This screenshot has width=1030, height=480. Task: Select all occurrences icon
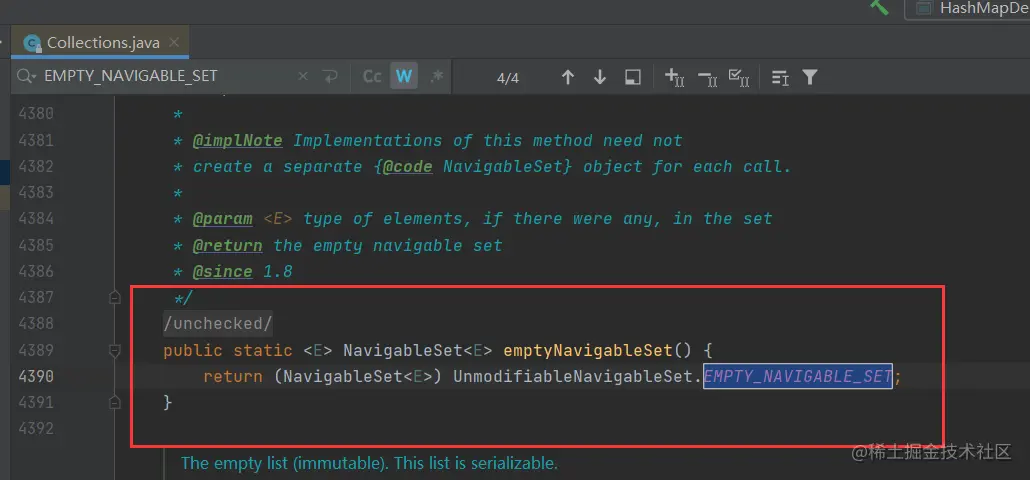coord(740,77)
